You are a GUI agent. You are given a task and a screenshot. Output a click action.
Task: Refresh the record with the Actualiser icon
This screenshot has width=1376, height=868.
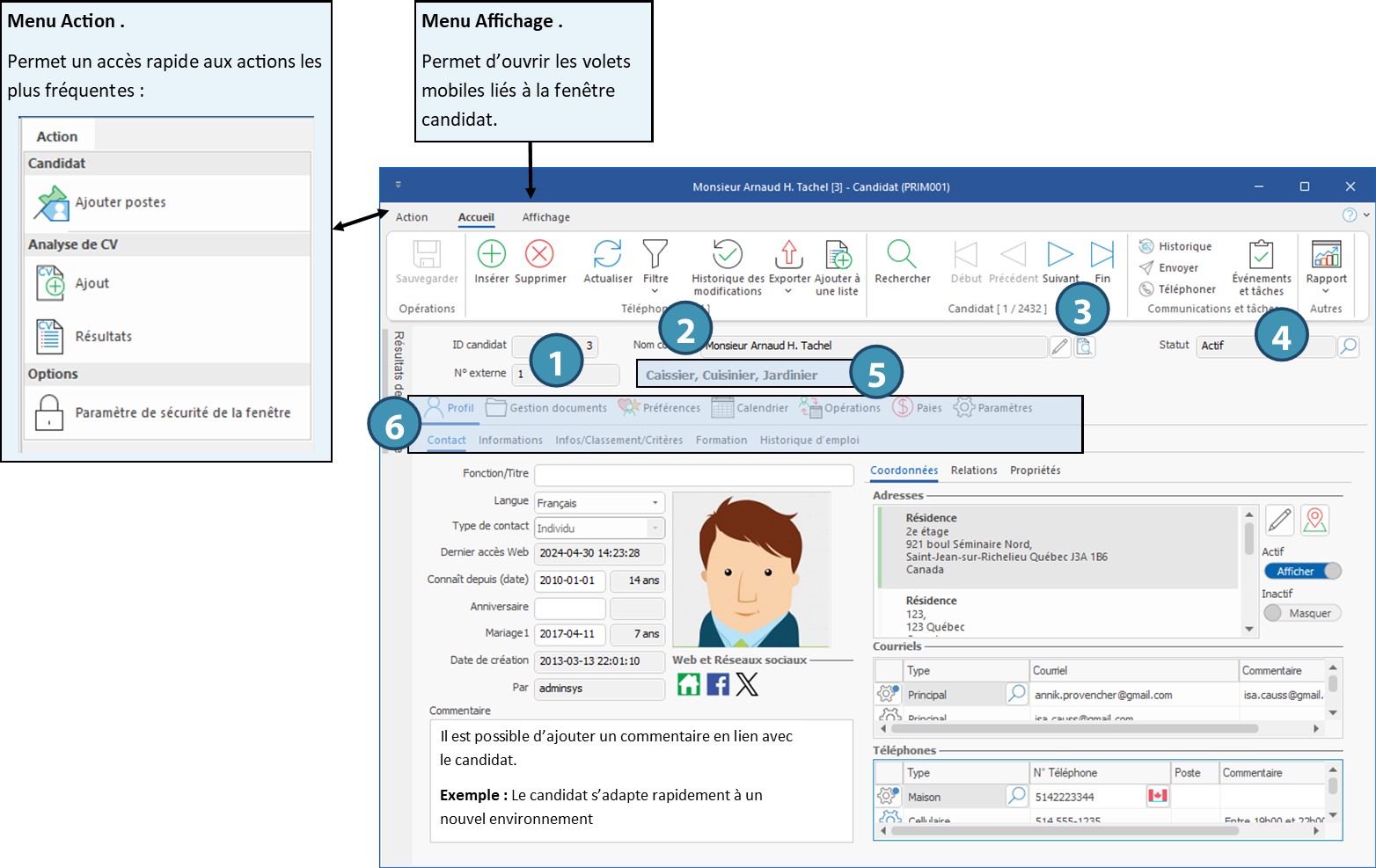tap(607, 254)
